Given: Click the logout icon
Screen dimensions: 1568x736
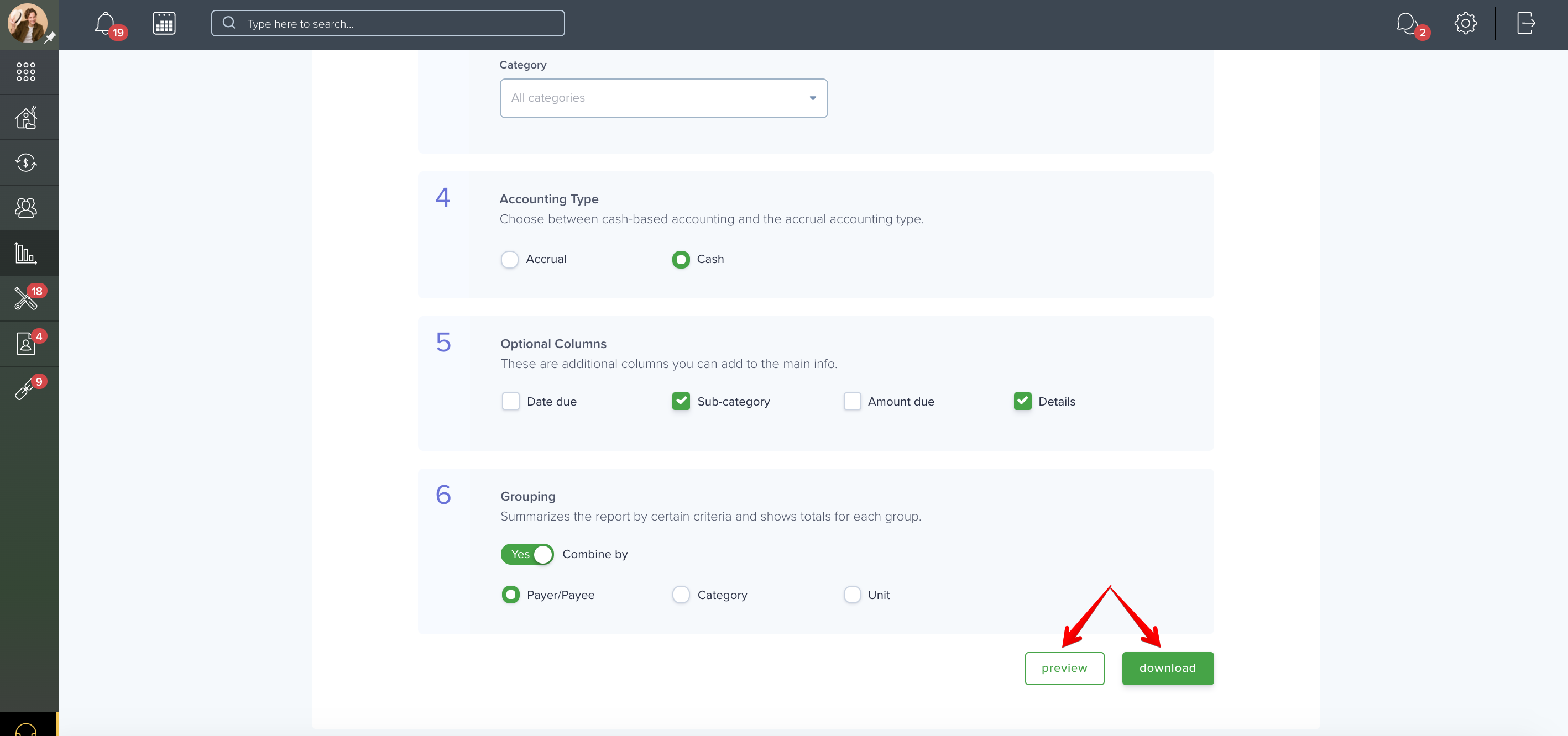Looking at the screenshot, I should point(1525,23).
